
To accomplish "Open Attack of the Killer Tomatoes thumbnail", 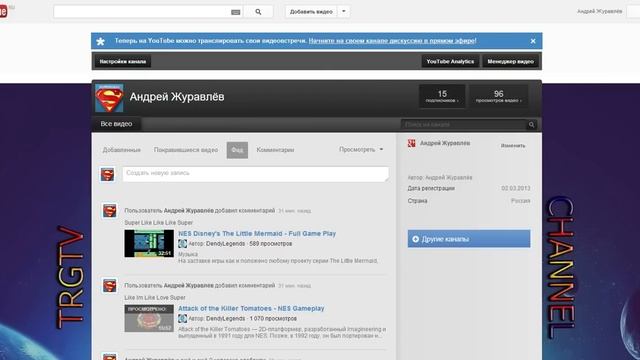I will tap(149, 318).
